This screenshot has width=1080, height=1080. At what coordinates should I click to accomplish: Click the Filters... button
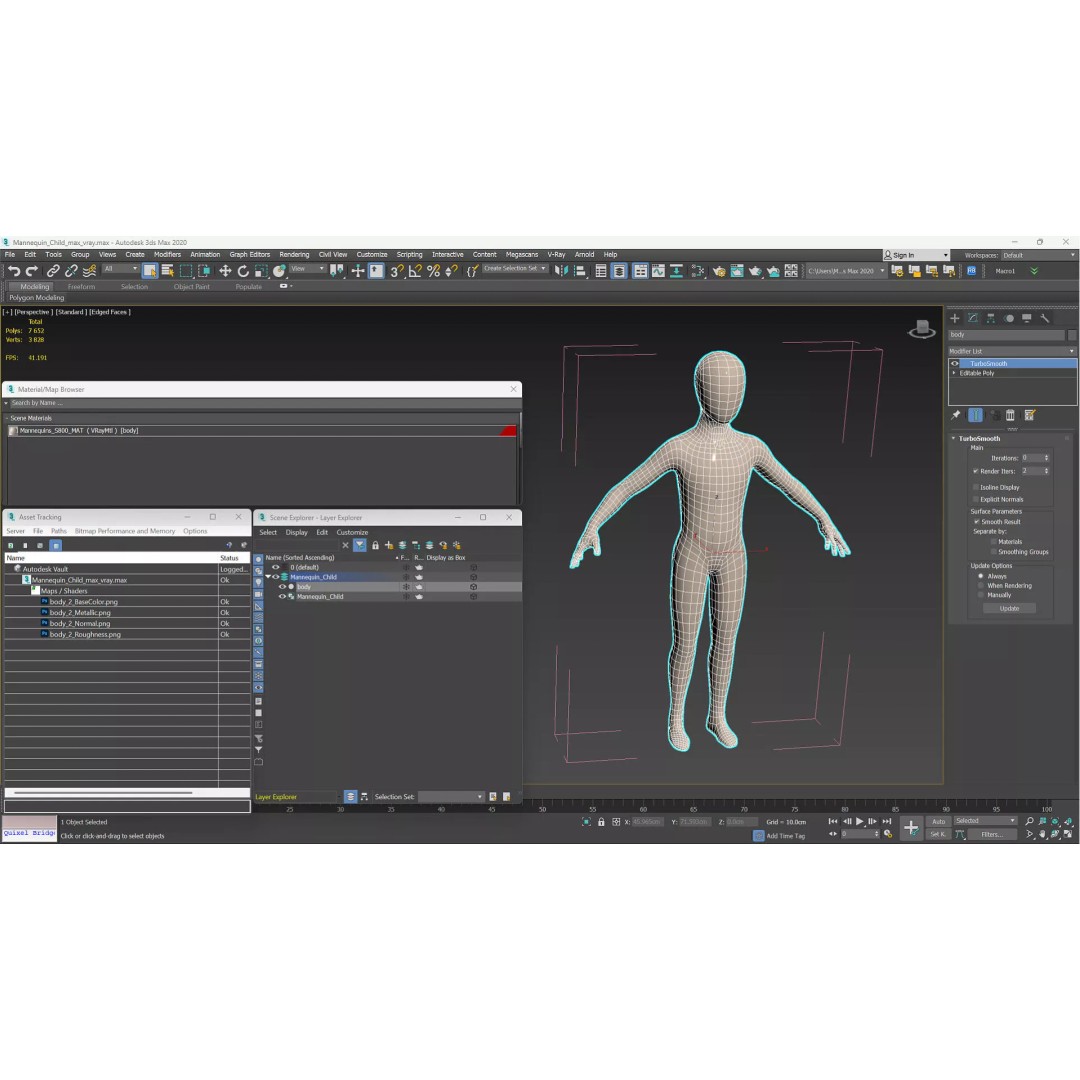(992, 834)
